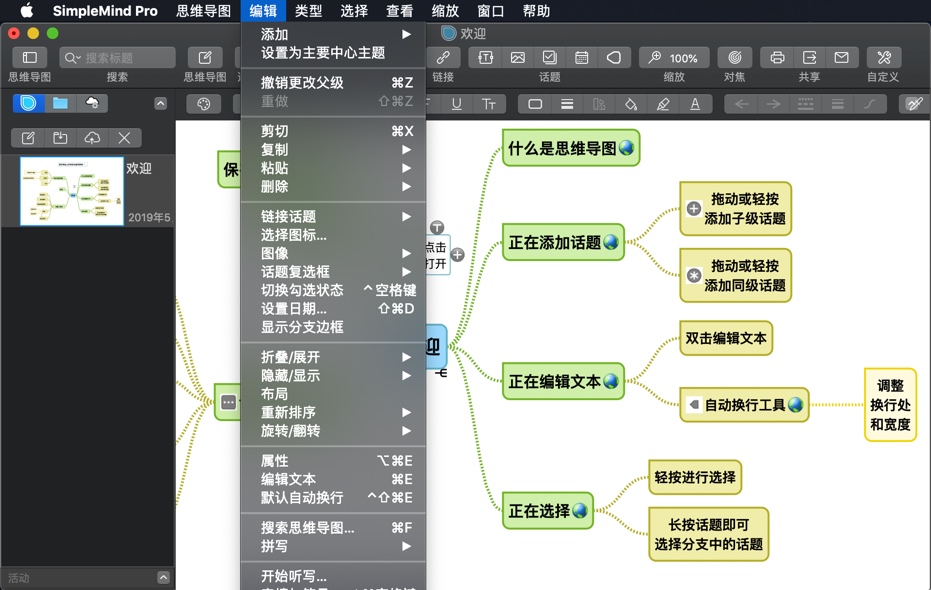Collapse the sidebar section with chevron up
The width and height of the screenshot is (931, 590).
(x=160, y=103)
